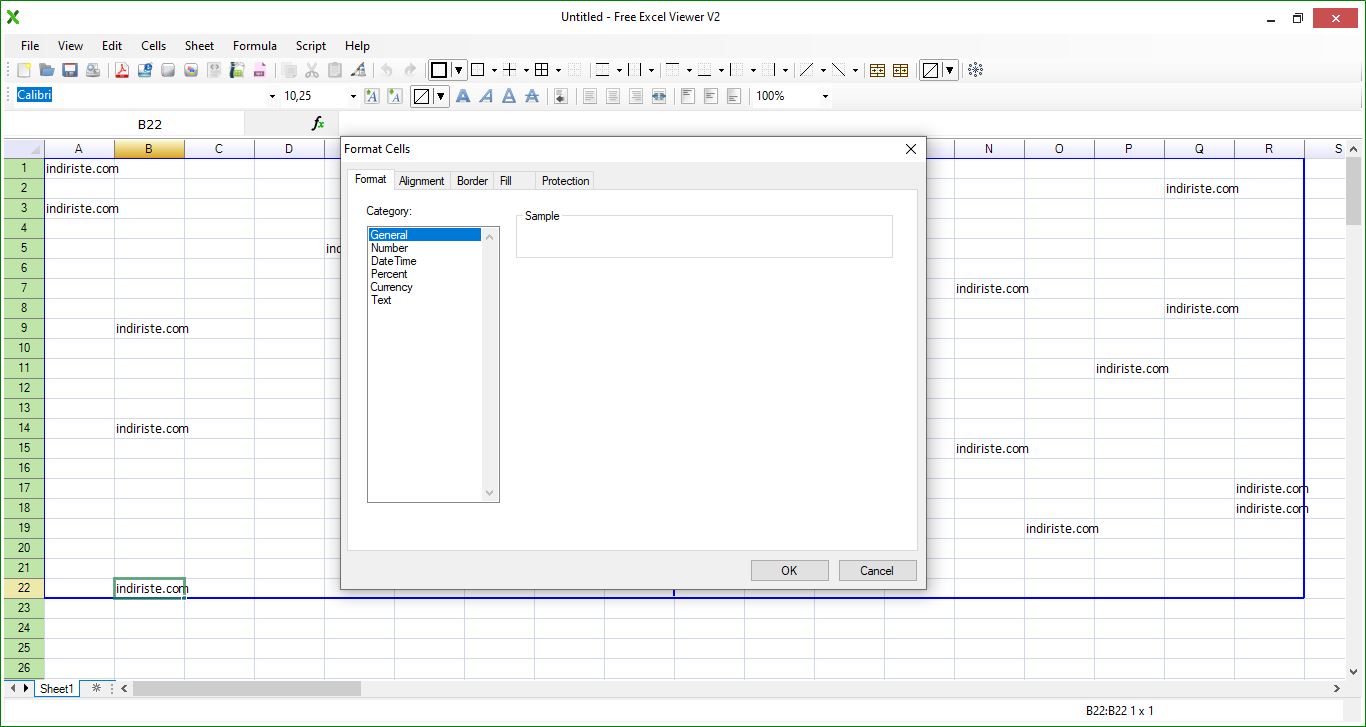Expand the text color dropdown arrow
The image size is (1366, 727).
tap(440, 96)
